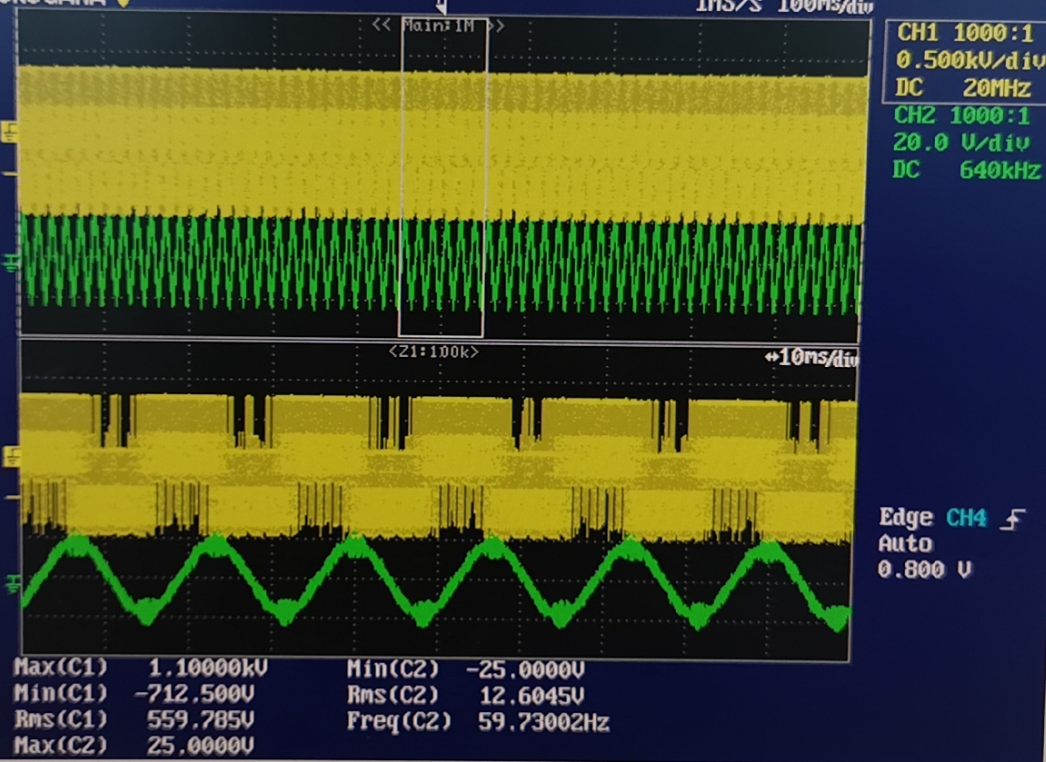
Task: Select the CH1 ground marker in the zoom window
Action: pyautogui.click(x=11, y=455)
